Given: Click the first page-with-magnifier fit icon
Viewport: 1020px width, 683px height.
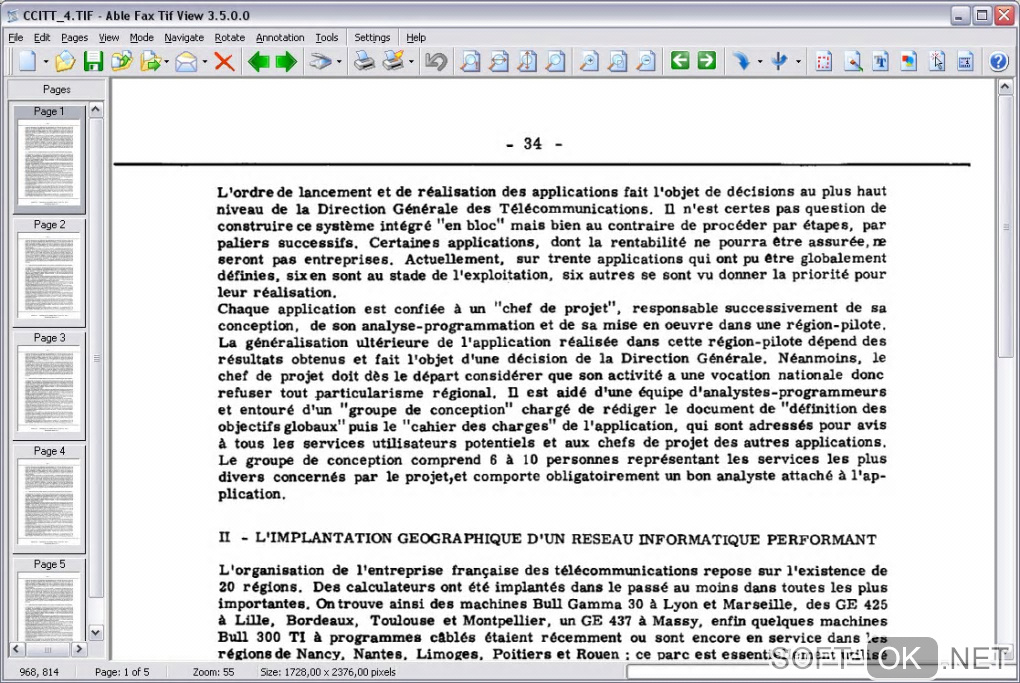Looking at the screenshot, I should (x=470, y=62).
